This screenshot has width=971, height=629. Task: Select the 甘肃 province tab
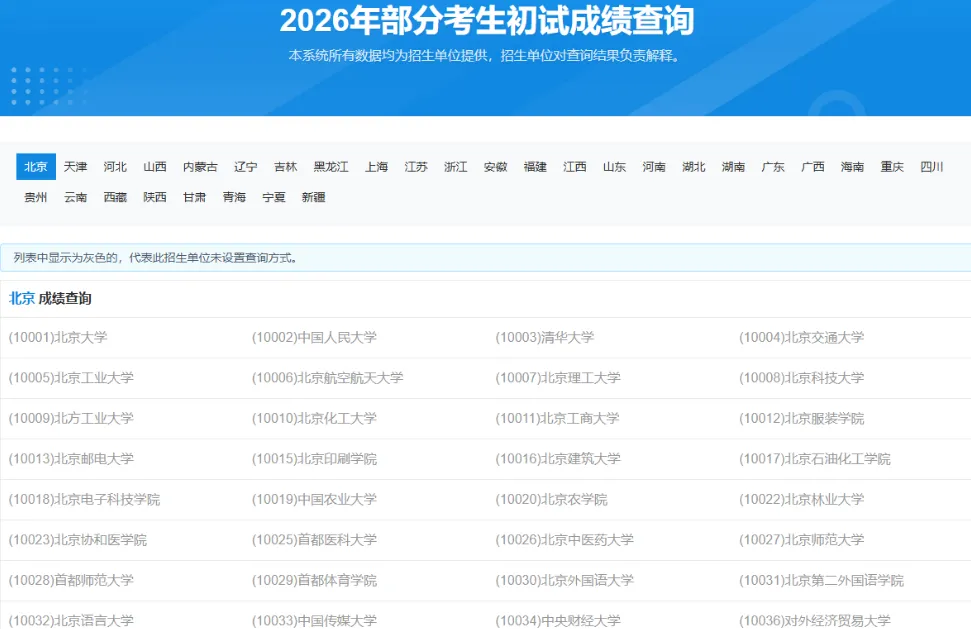194,197
